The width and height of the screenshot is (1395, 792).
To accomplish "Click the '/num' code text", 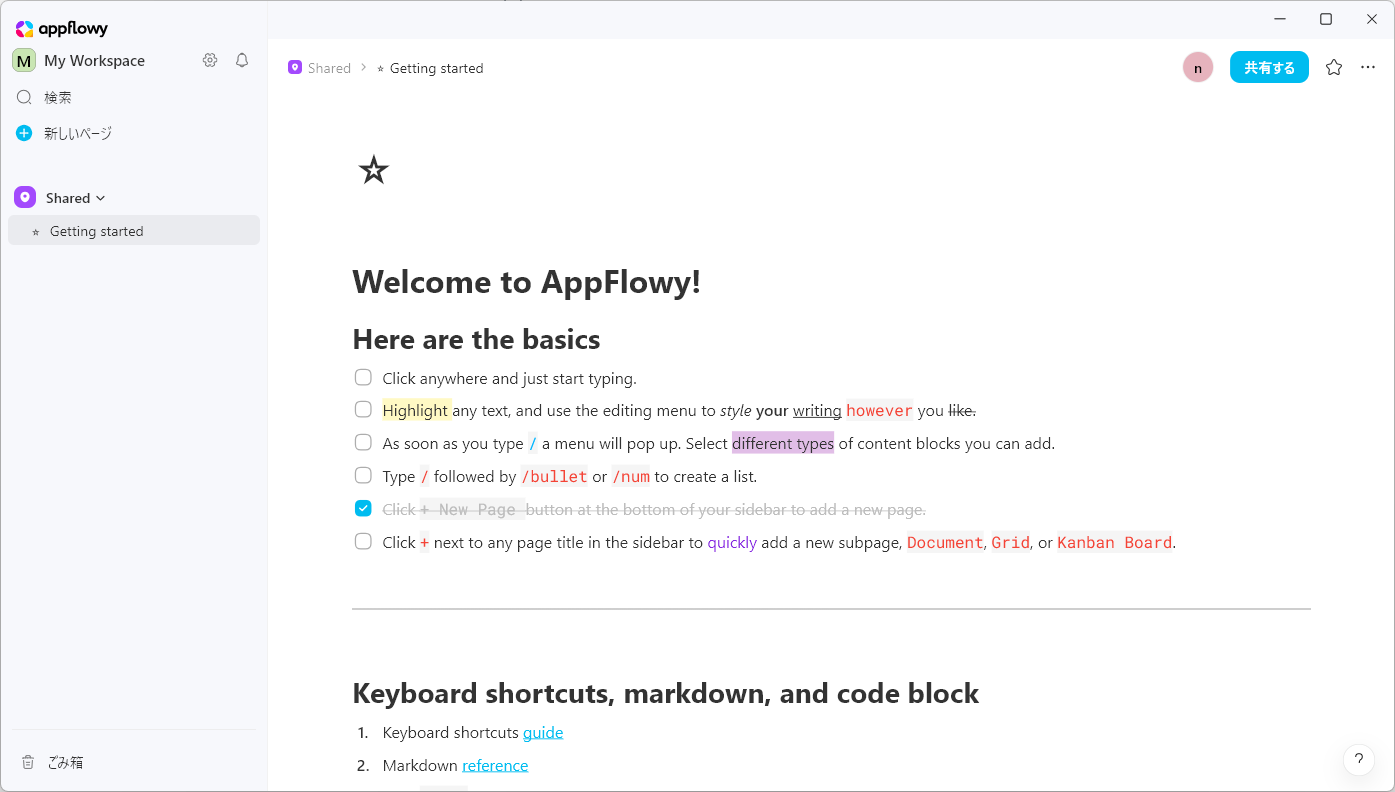I will click(x=631, y=476).
